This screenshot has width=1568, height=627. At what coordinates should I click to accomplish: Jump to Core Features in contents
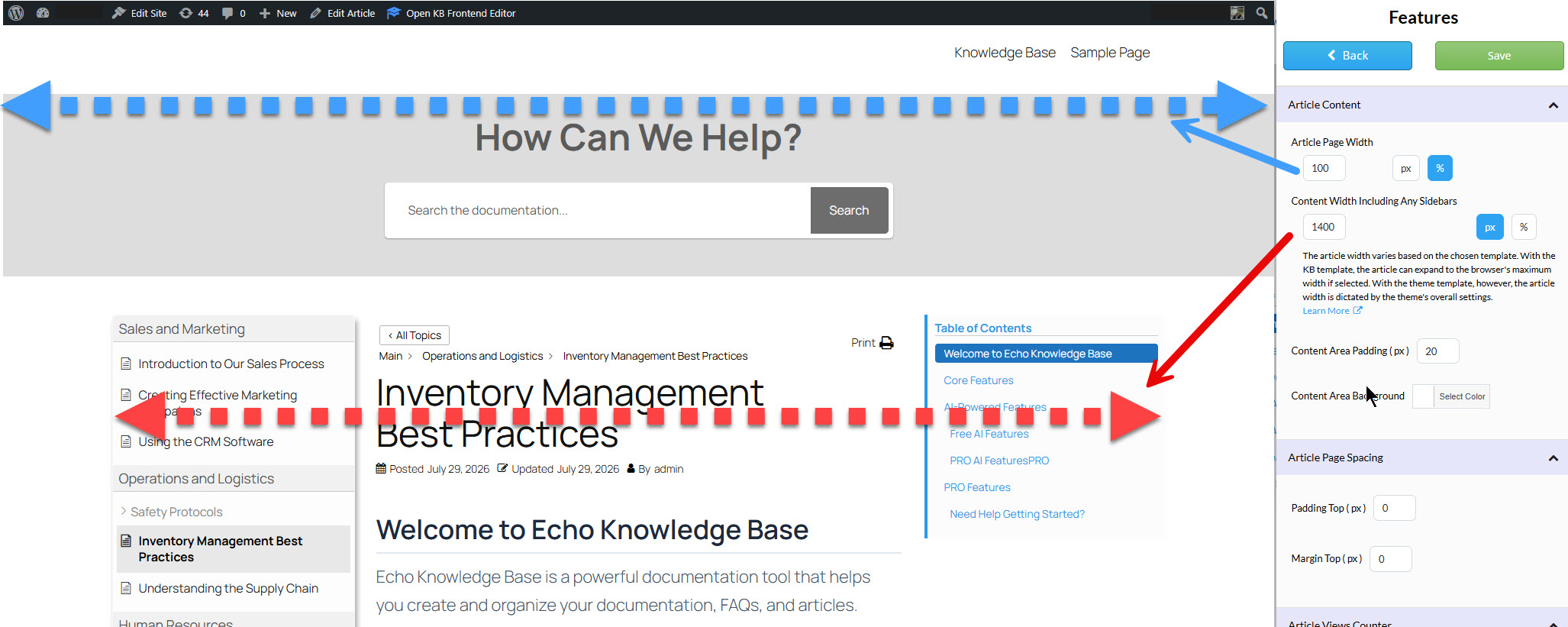click(979, 380)
